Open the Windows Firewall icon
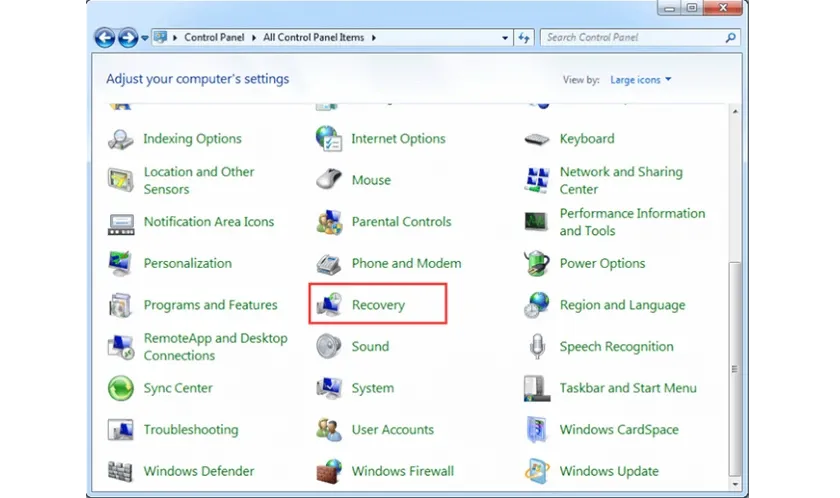The height and width of the screenshot is (498, 840). (328, 471)
